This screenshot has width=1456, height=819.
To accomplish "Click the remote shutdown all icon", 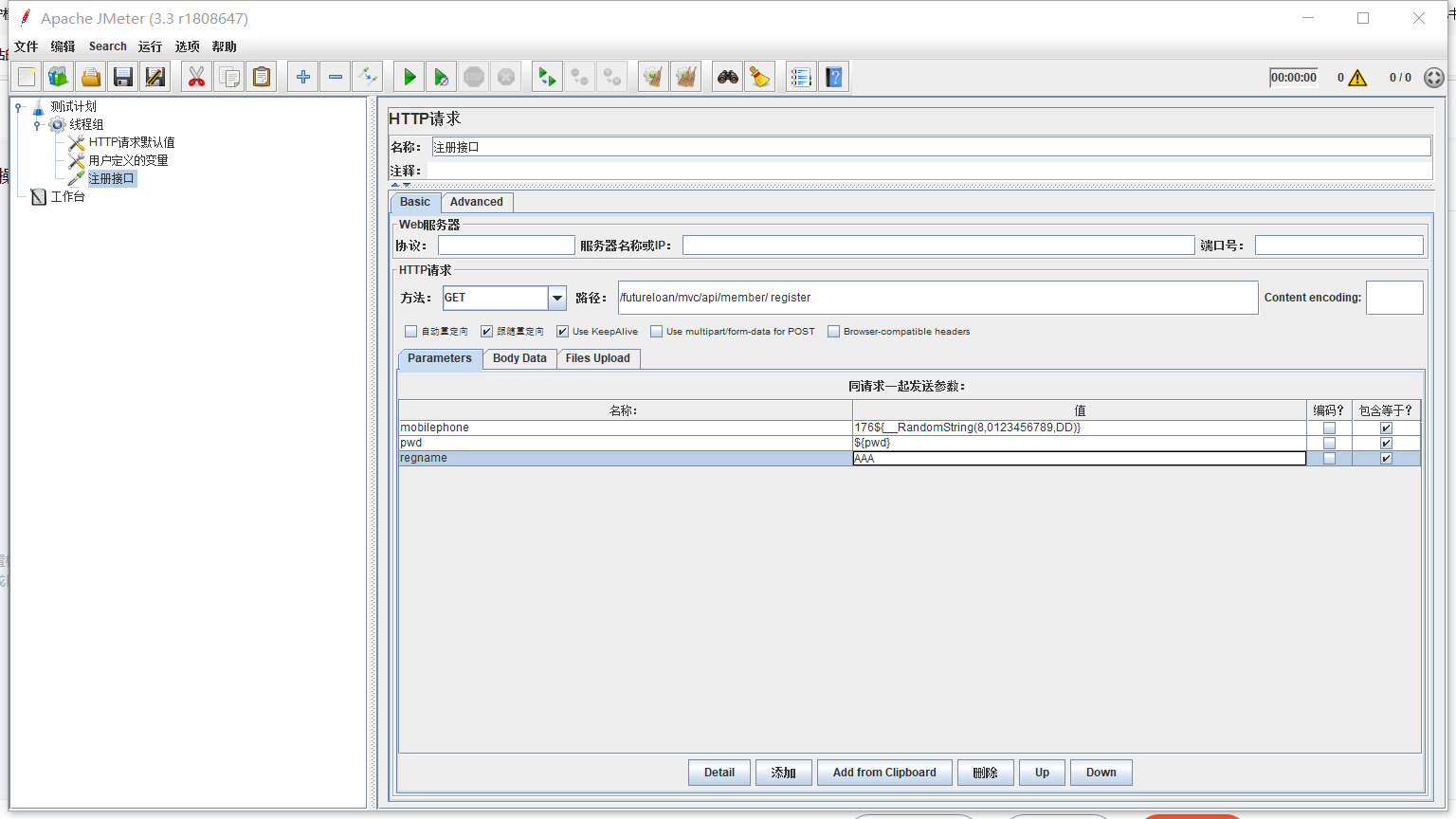I will tap(611, 77).
